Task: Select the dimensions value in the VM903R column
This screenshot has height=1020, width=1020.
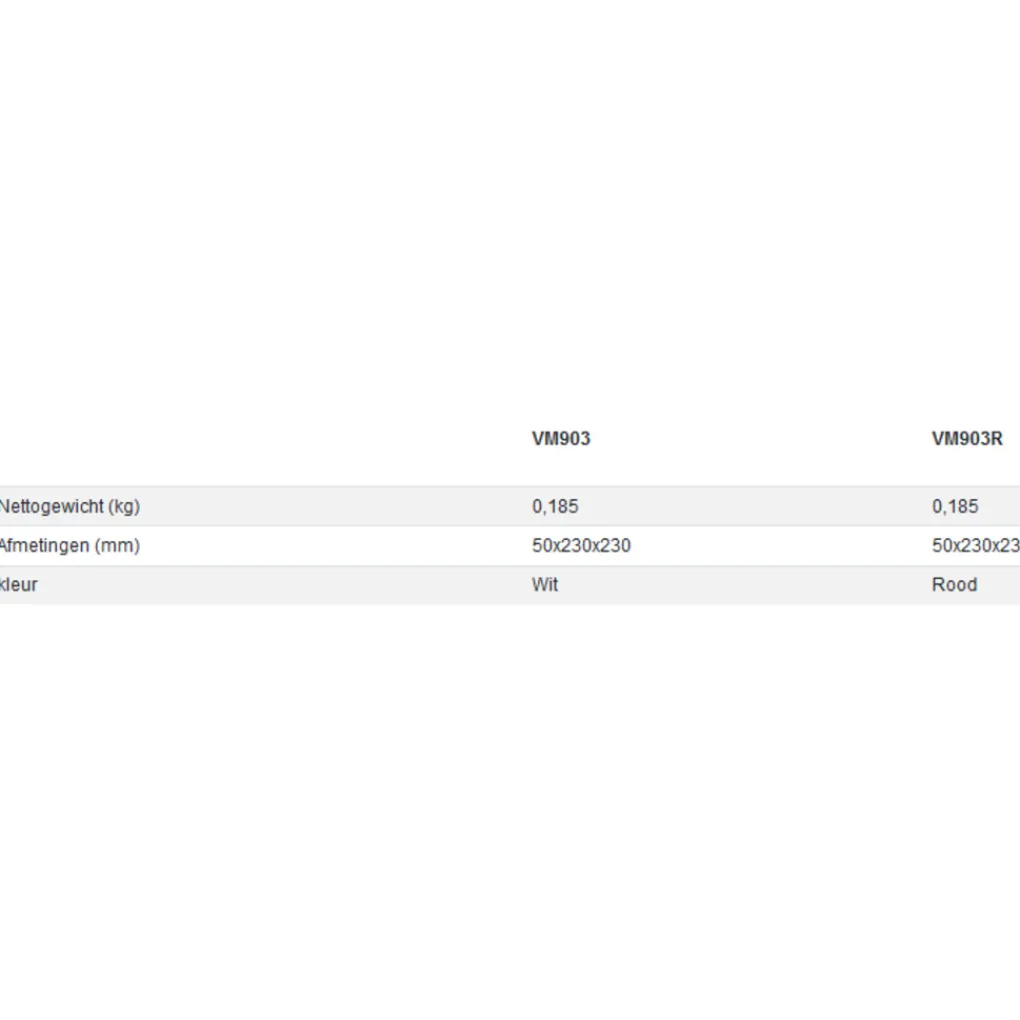Action: [x=976, y=546]
